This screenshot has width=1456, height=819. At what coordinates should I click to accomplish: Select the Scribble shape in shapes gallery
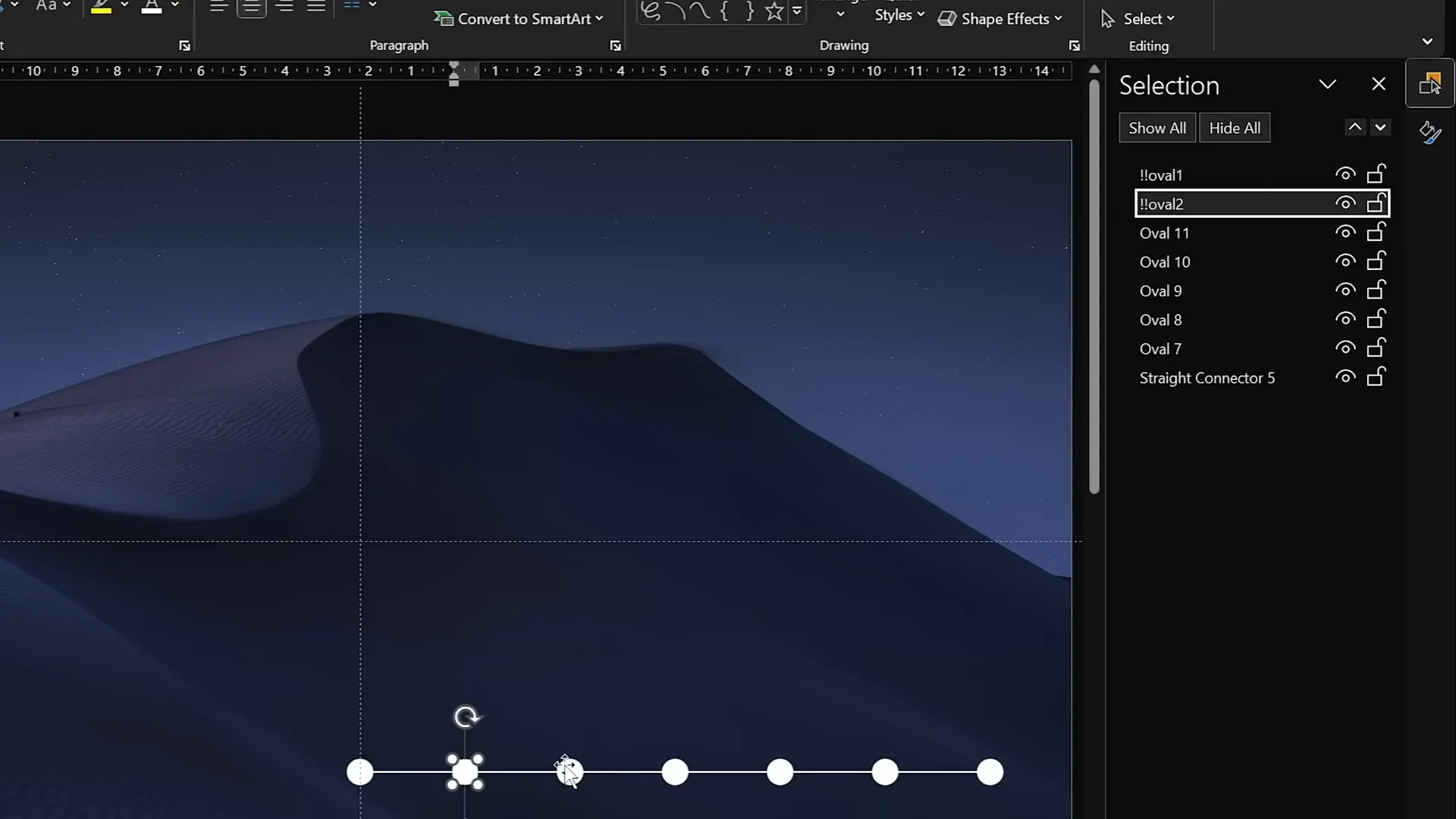[x=651, y=11]
